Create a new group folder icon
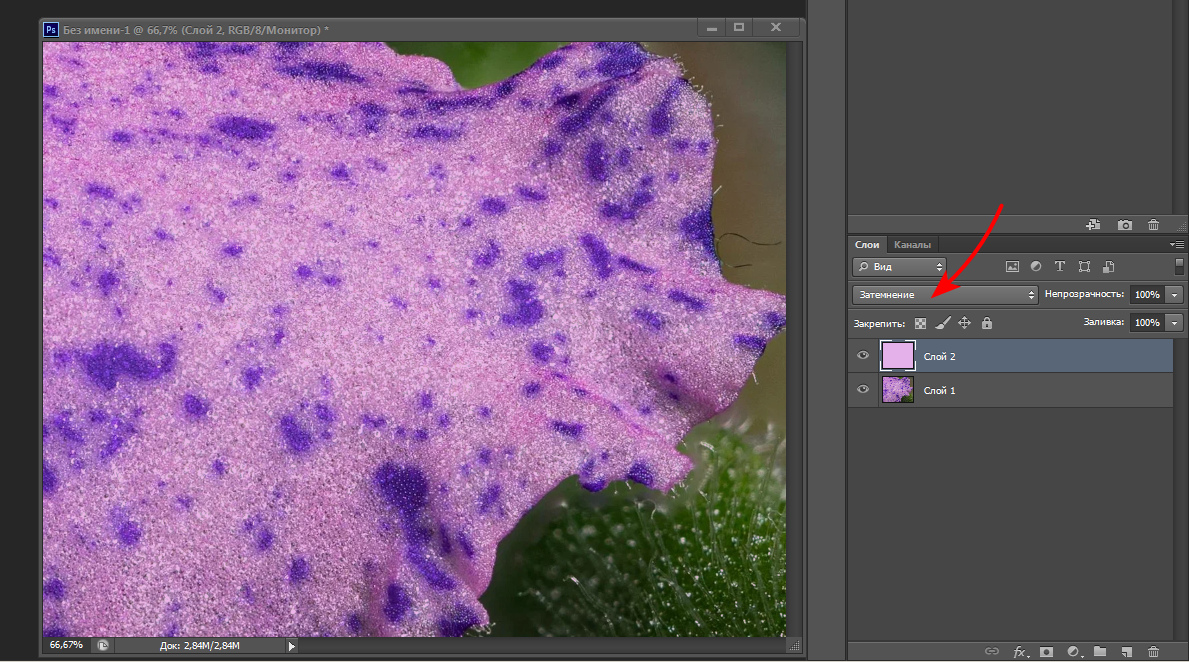The image size is (1189, 662). [1100, 651]
